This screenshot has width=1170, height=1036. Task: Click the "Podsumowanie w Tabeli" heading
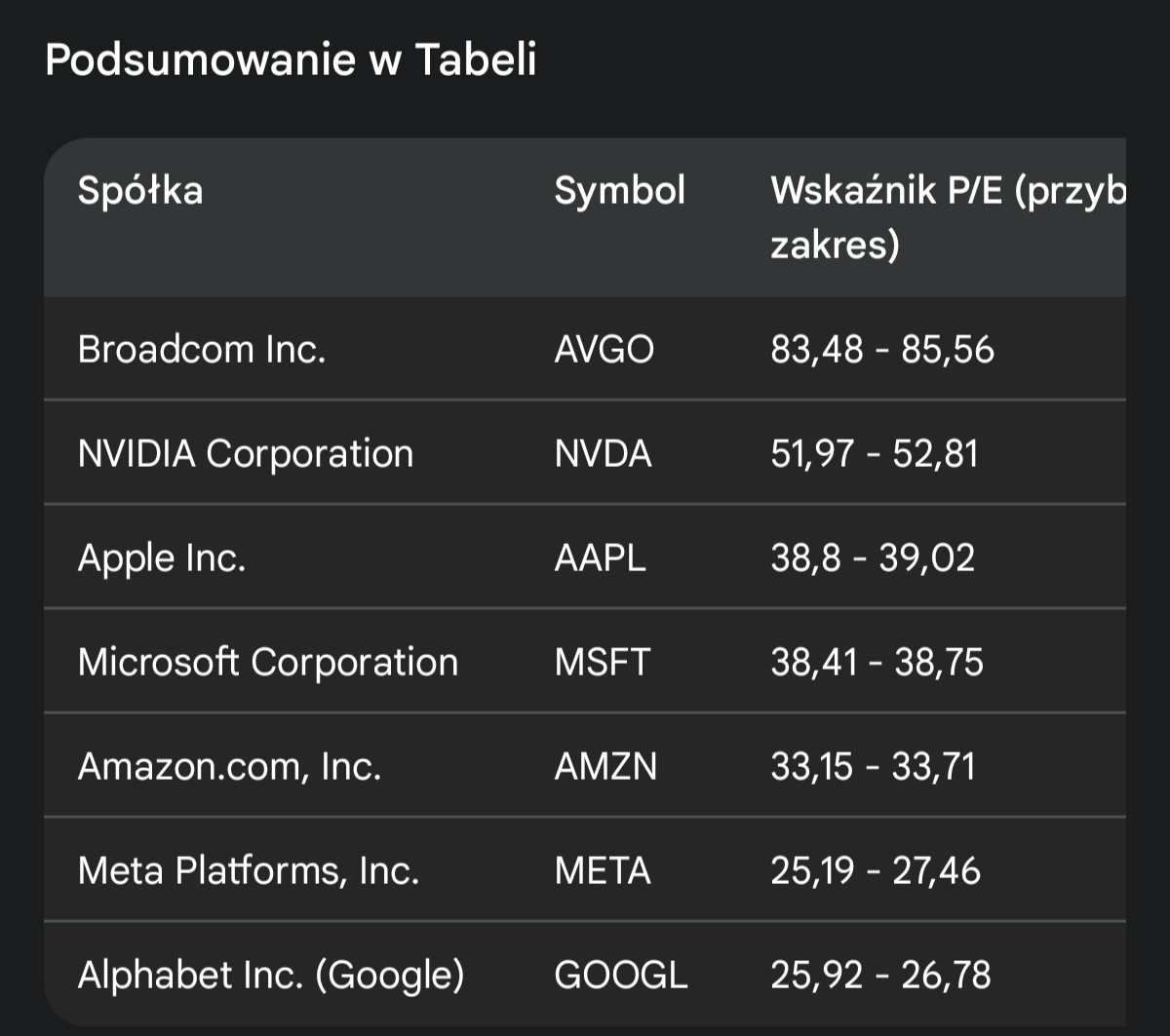[x=291, y=60]
